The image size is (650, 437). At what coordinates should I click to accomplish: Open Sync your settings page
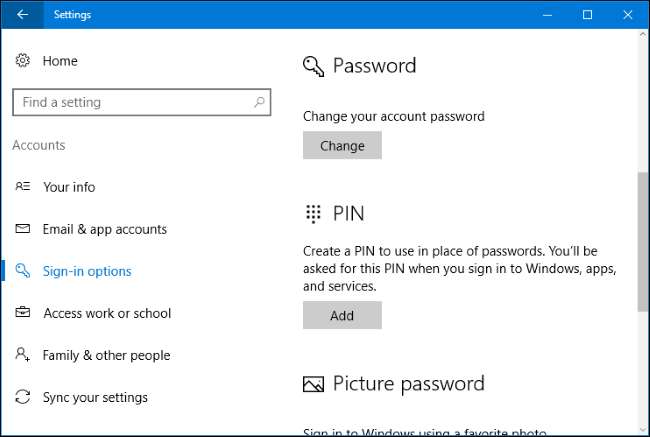(95, 397)
